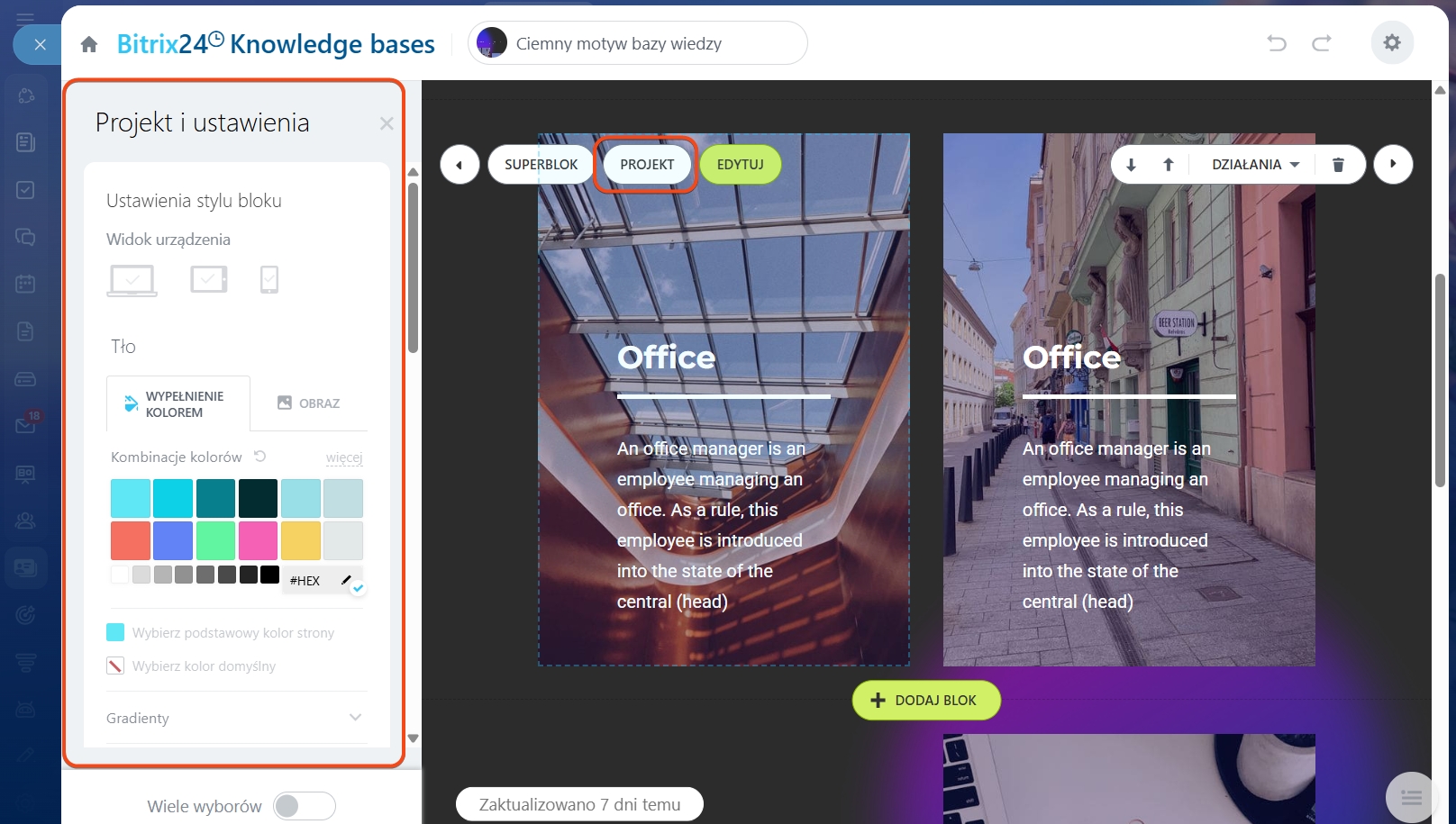
Task: Click the Bitrix24 Knowledge bases title
Action: coord(276,44)
